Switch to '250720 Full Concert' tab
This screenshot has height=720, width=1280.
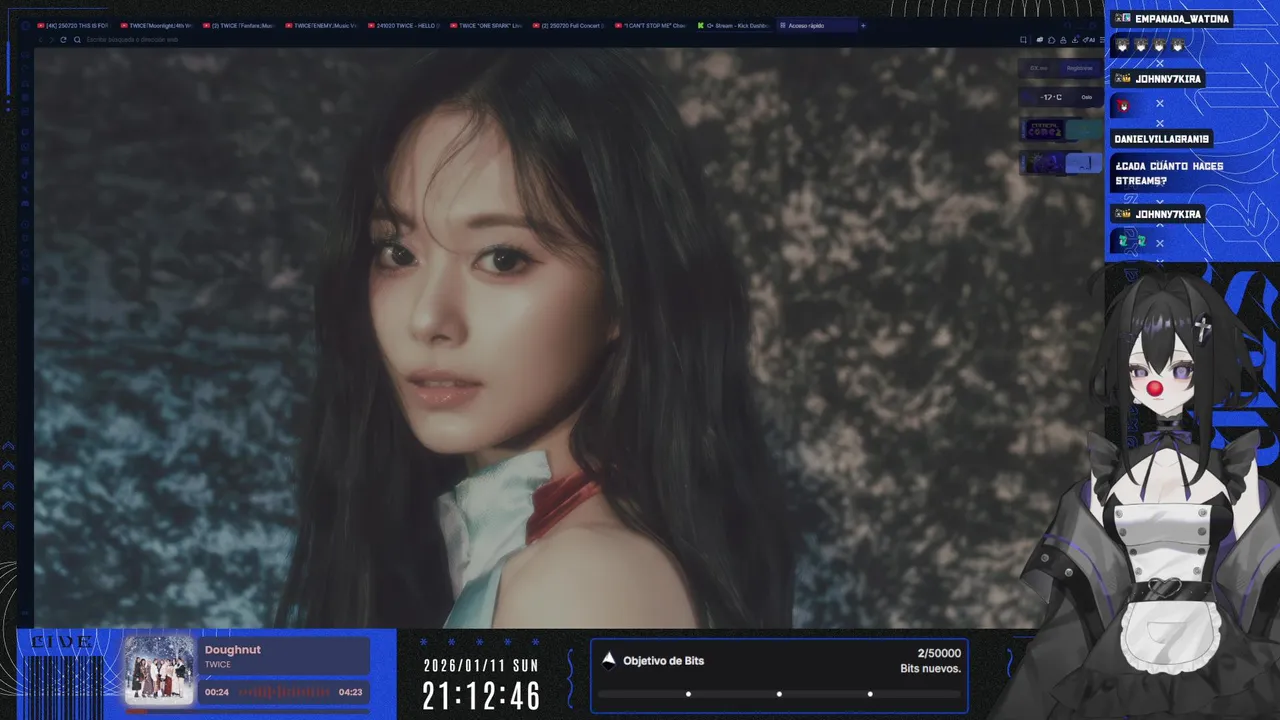(568, 25)
